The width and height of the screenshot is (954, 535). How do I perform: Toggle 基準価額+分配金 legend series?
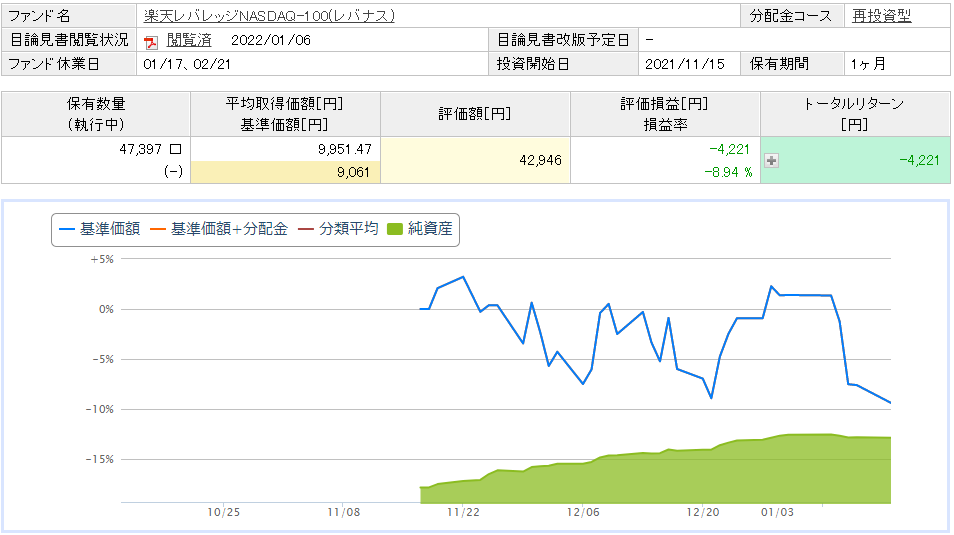tap(218, 229)
